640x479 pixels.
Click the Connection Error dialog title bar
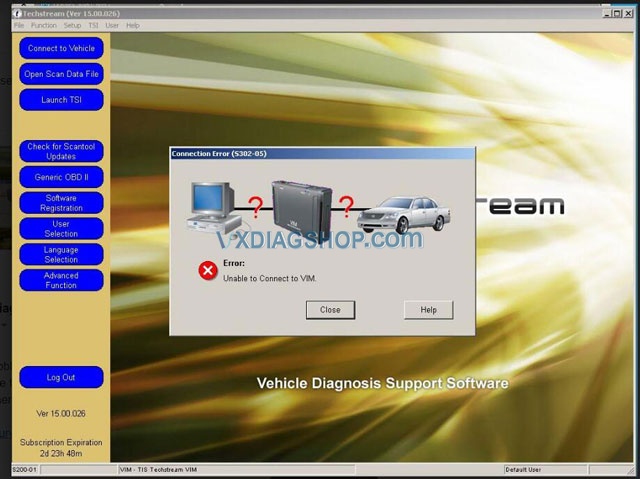[322, 154]
